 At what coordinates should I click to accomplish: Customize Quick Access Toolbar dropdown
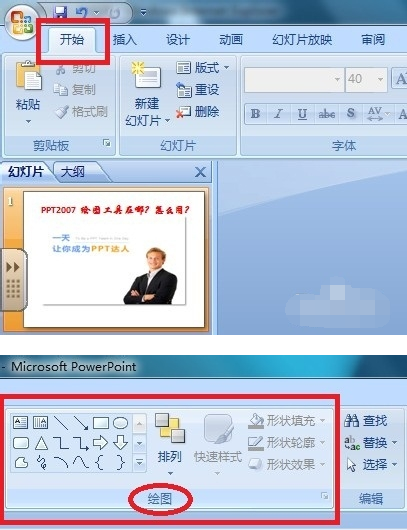pos(143,13)
